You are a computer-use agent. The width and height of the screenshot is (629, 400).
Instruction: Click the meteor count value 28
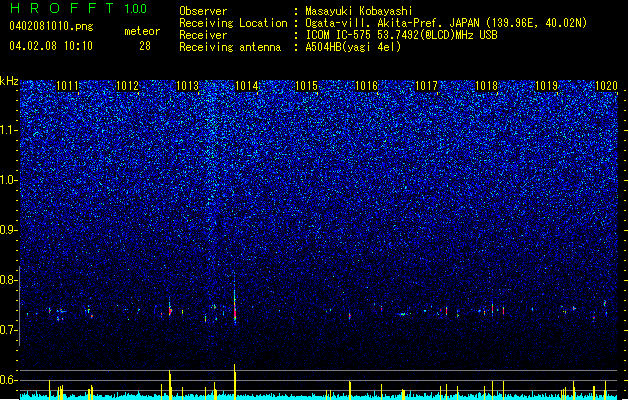145,46
